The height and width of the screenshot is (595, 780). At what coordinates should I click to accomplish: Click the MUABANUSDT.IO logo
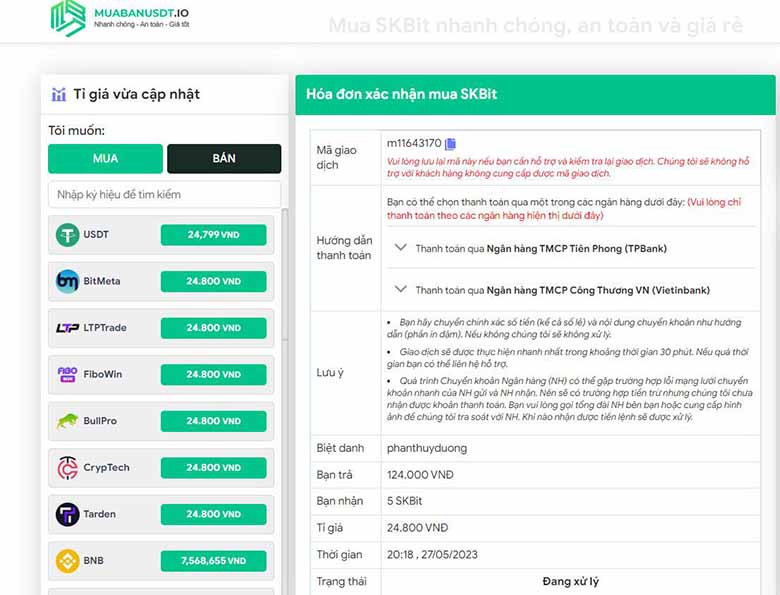[120, 18]
